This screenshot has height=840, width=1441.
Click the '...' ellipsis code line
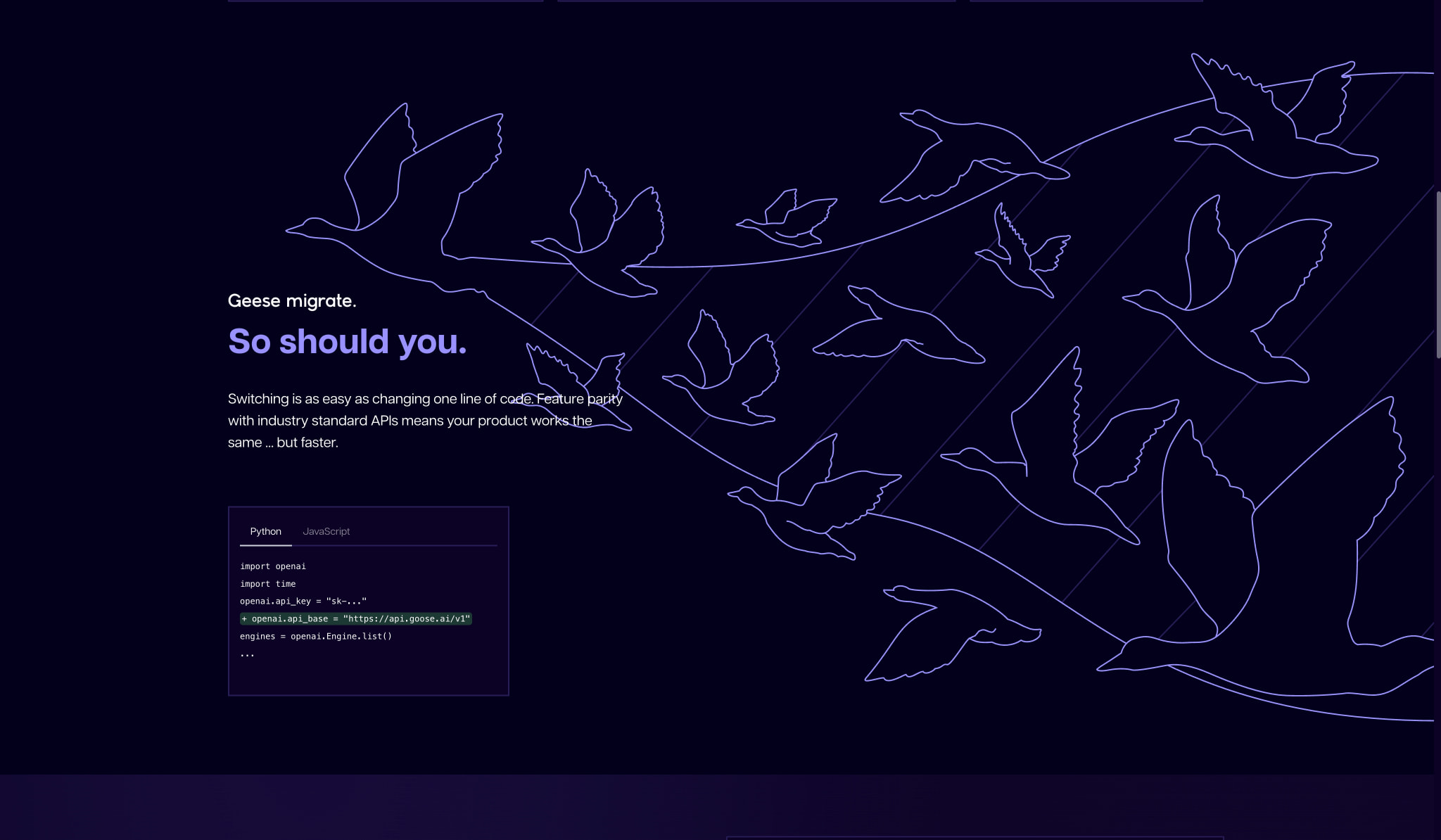click(x=247, y=654)
